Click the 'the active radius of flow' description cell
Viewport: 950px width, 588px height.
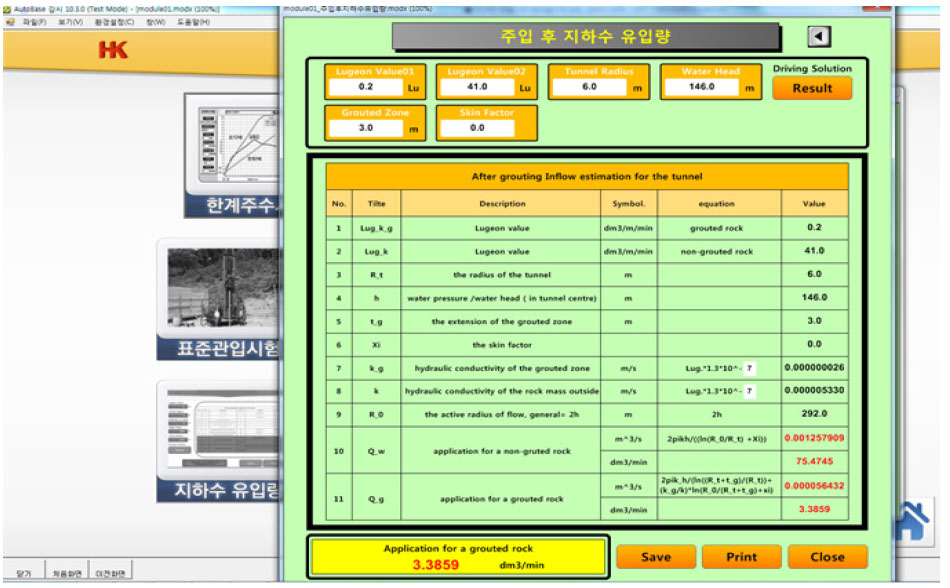click(x=502, y=415)
